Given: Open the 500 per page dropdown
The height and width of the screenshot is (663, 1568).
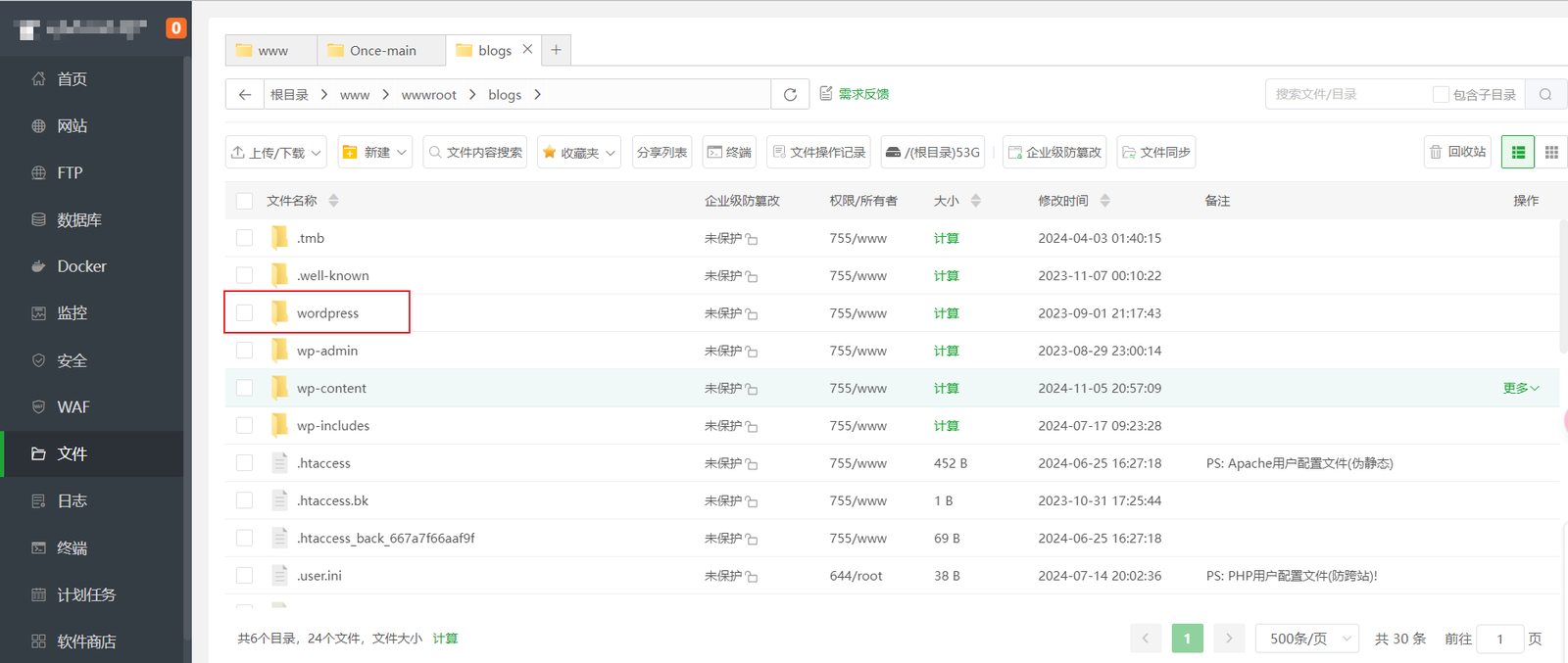Looking at the screenshot, I should (x=1307, y=639).
